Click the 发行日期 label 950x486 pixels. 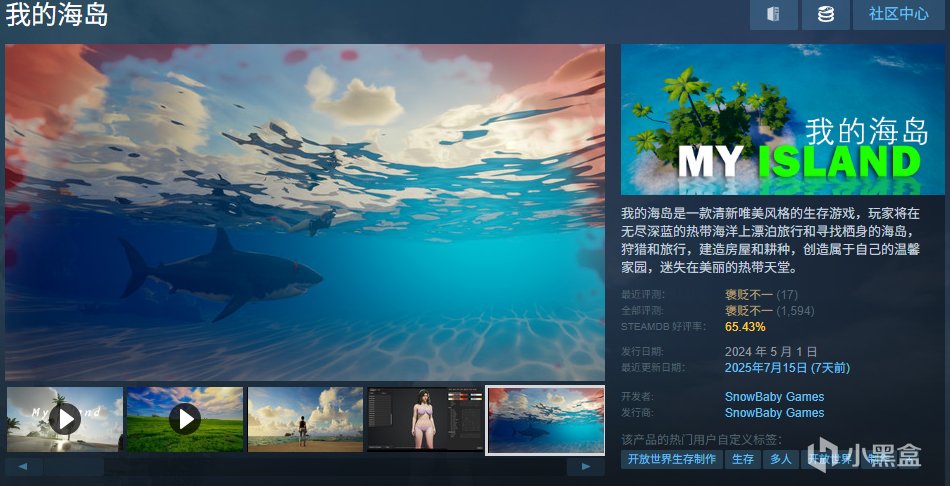tap(643, 351)
